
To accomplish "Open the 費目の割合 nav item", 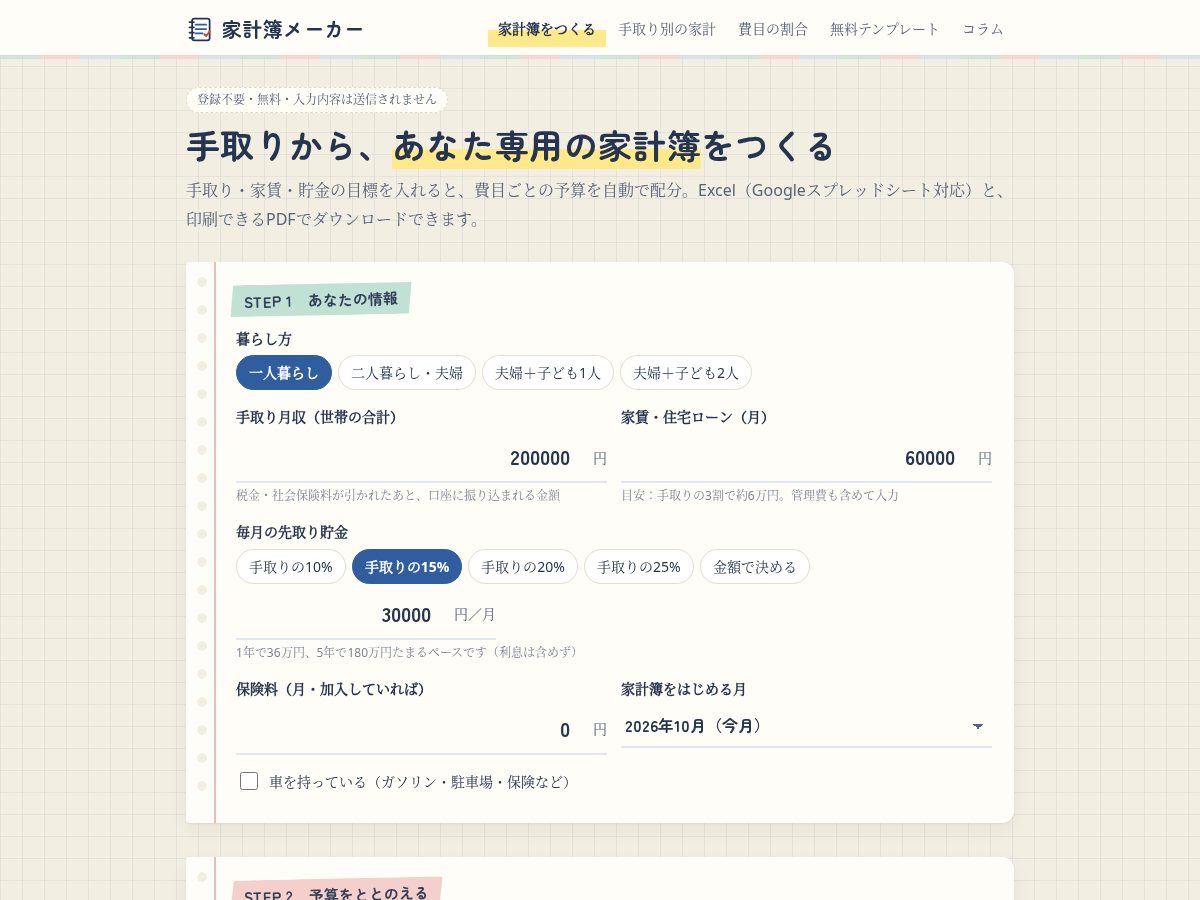I will [x=773, y=29].
